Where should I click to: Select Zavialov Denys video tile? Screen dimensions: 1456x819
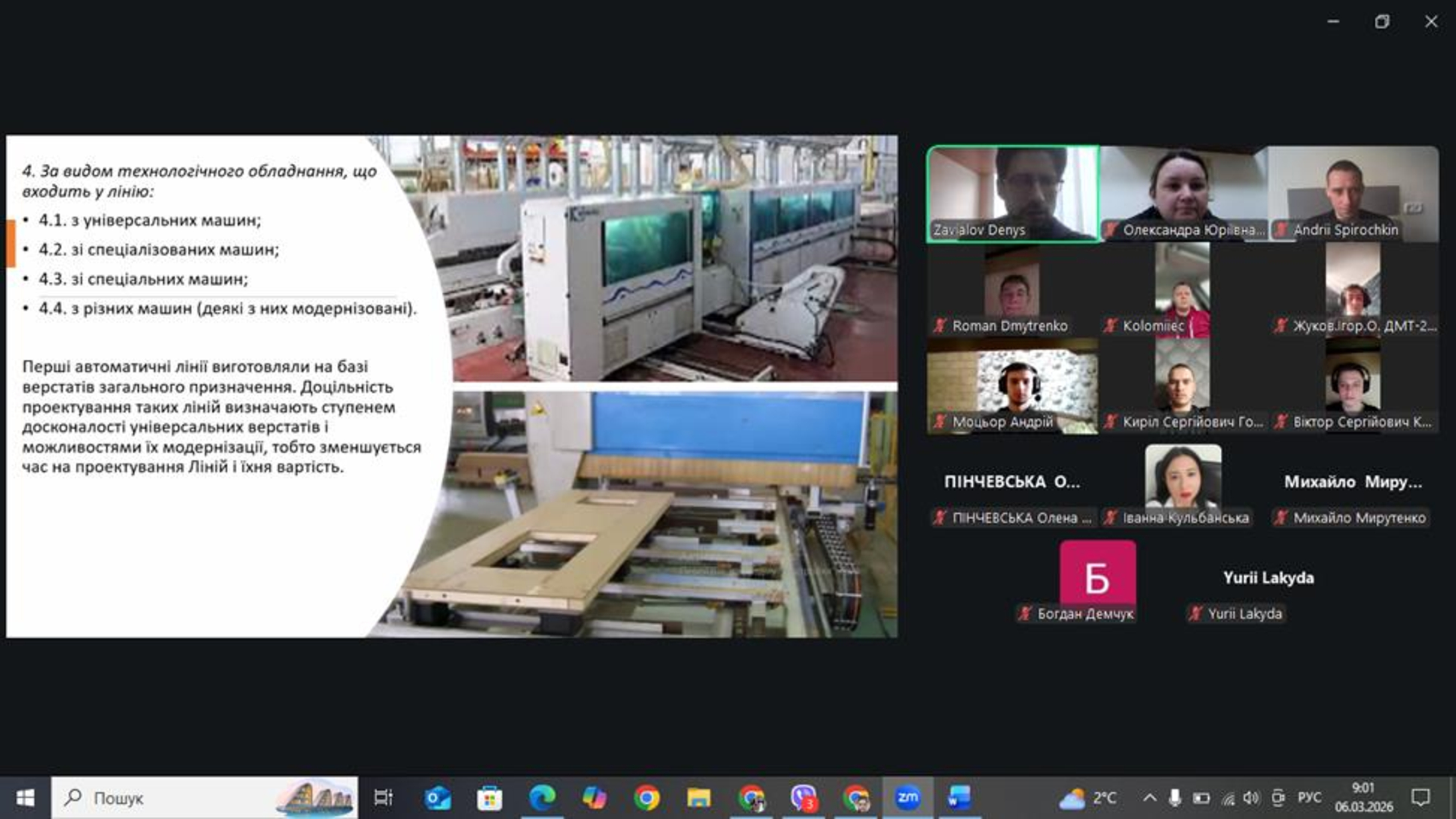(x=1012, y=194)
